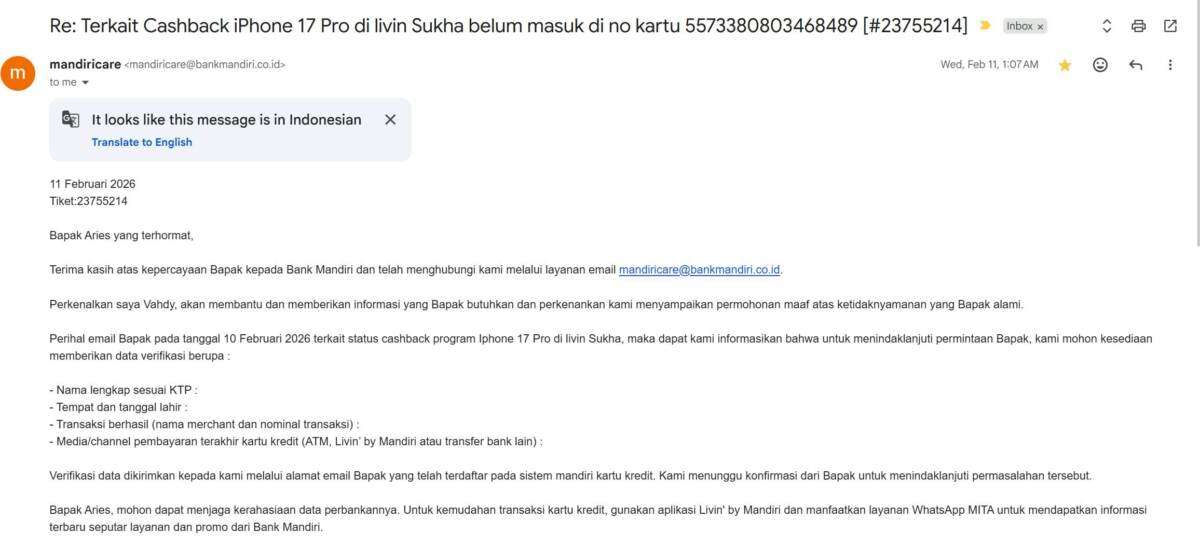Click the orange sender avatar with letter m
The image size is (1200, 546).
coord(17,73)
